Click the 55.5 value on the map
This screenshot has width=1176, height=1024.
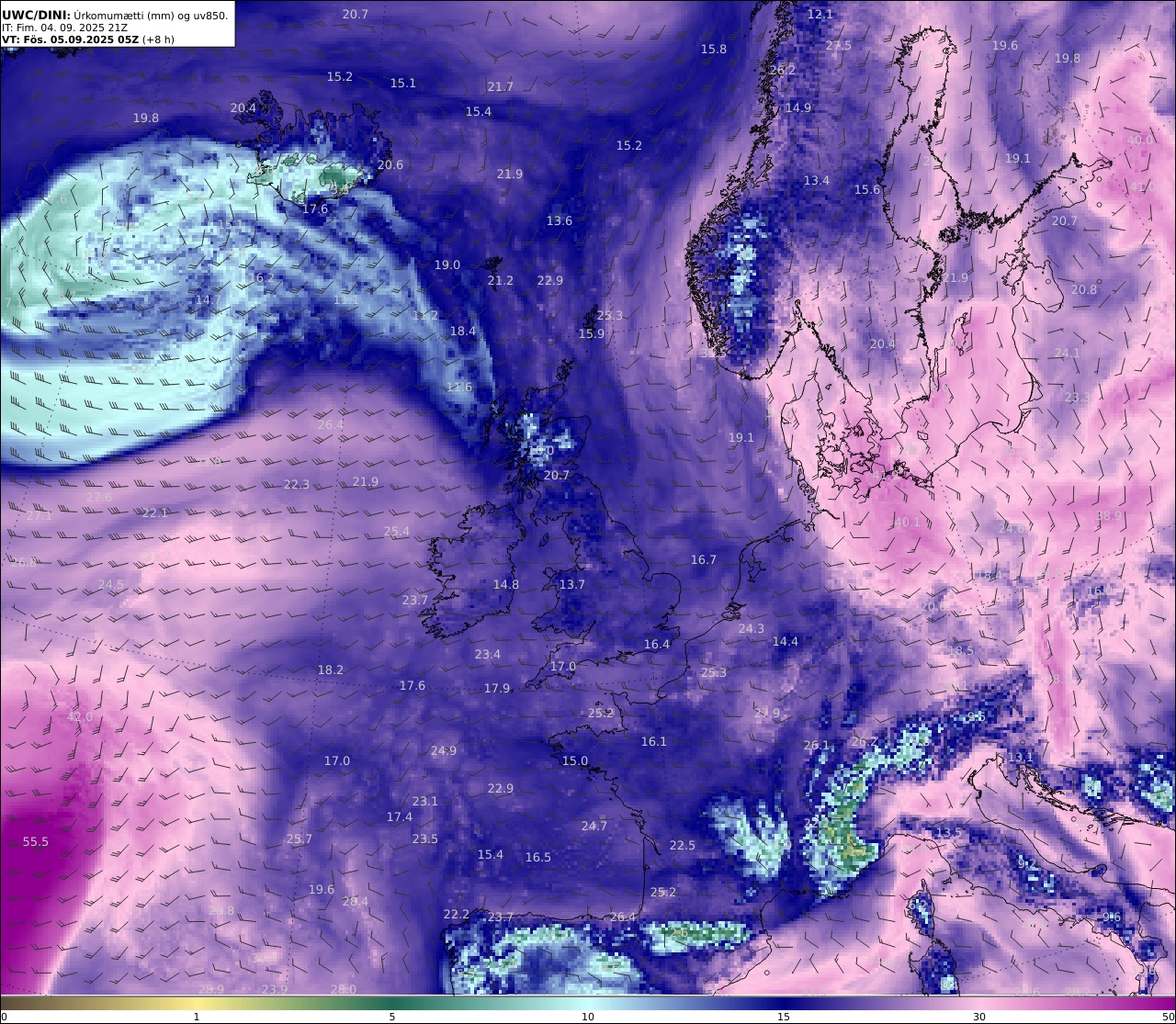tap(36, 841)
